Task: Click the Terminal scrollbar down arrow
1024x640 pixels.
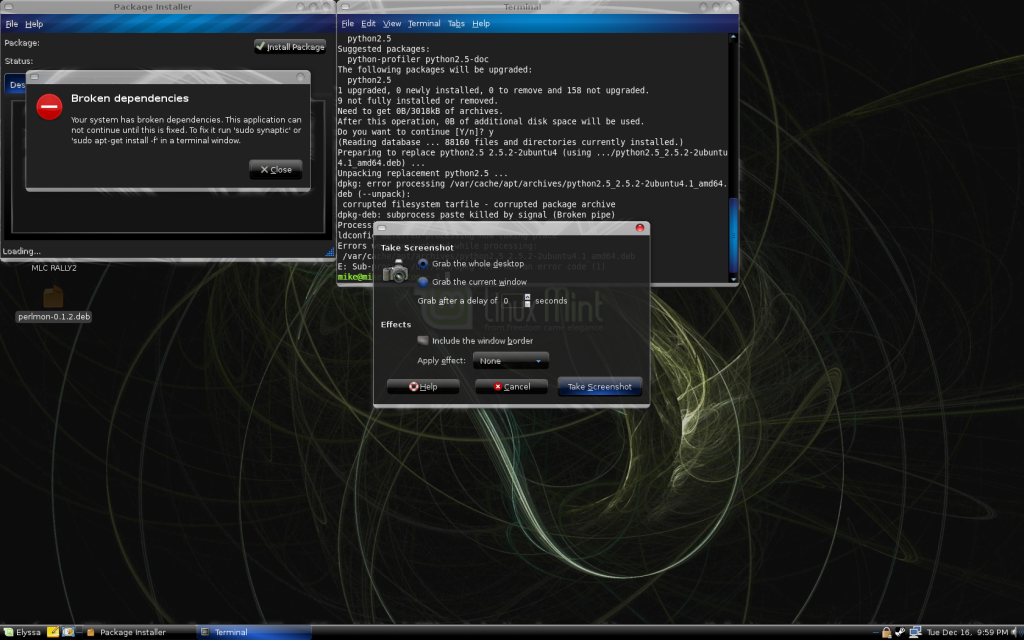Action: click(x=733, y=280)
